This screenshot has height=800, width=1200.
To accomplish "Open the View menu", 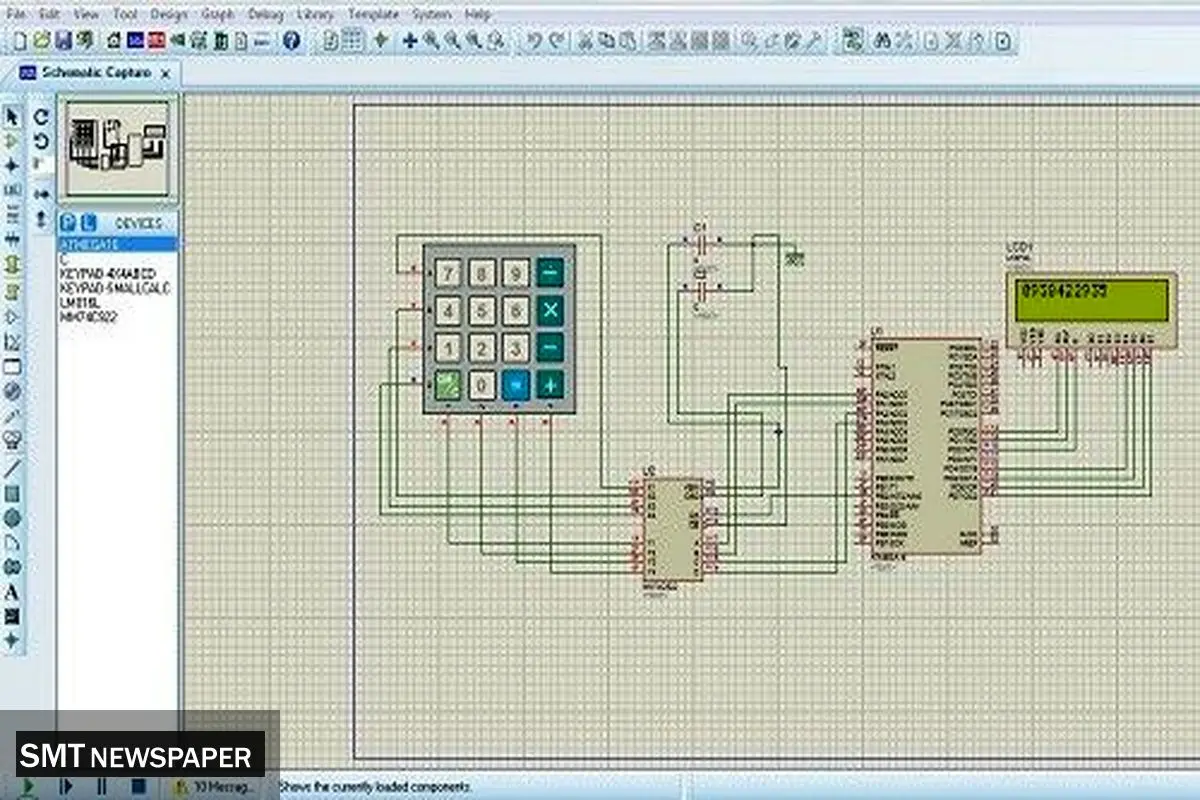I will coord(86,15).
